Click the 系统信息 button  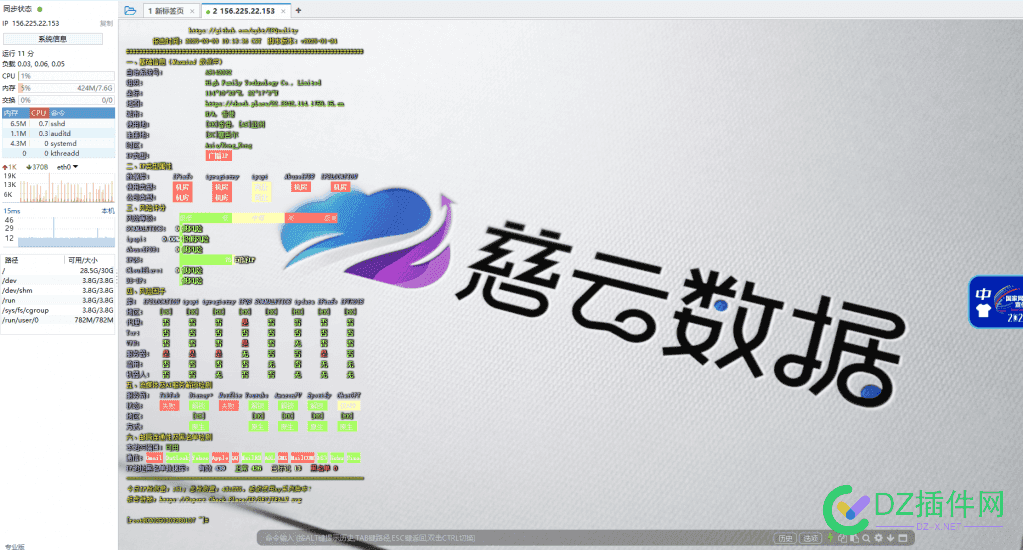[53, 38]
